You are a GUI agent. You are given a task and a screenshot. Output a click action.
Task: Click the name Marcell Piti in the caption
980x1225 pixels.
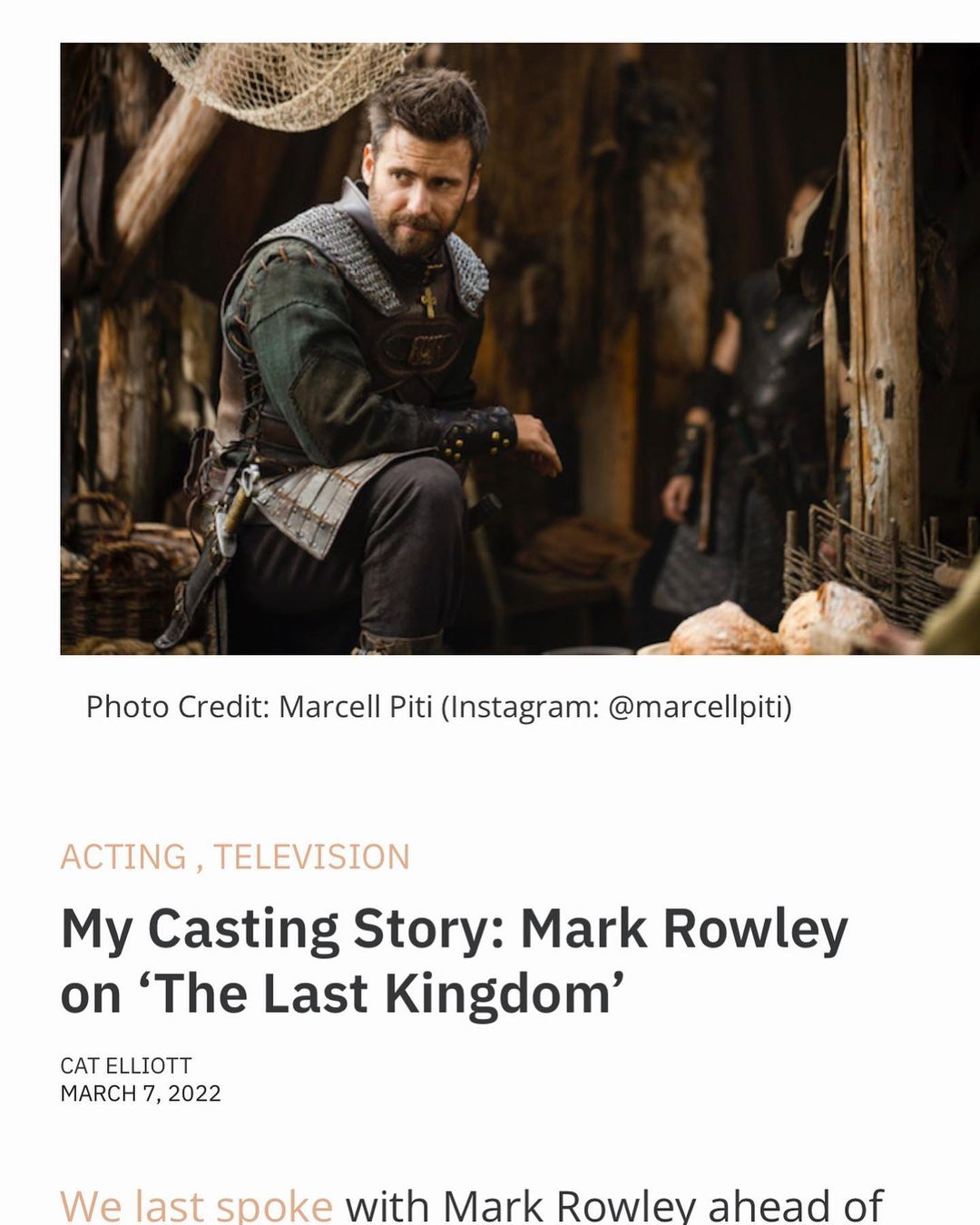[356, 706]
